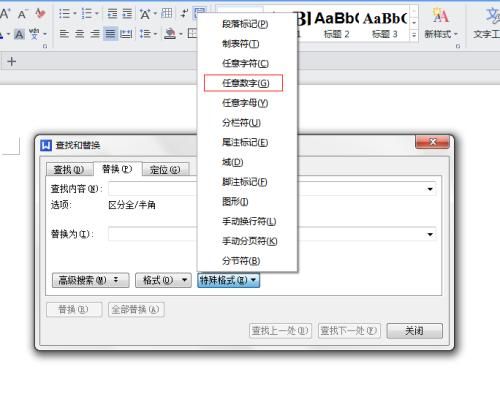500x394 pixels.
Task: Open the 查找内容 history dropdown
Action: (x=430, y=189)
